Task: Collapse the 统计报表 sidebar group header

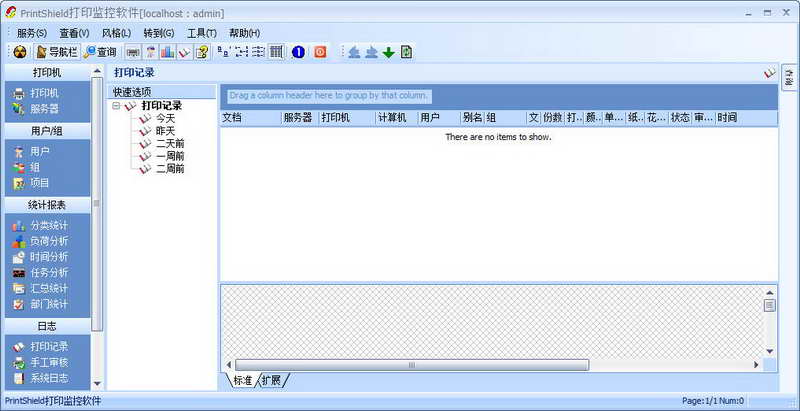Action: tap(47, 206)
